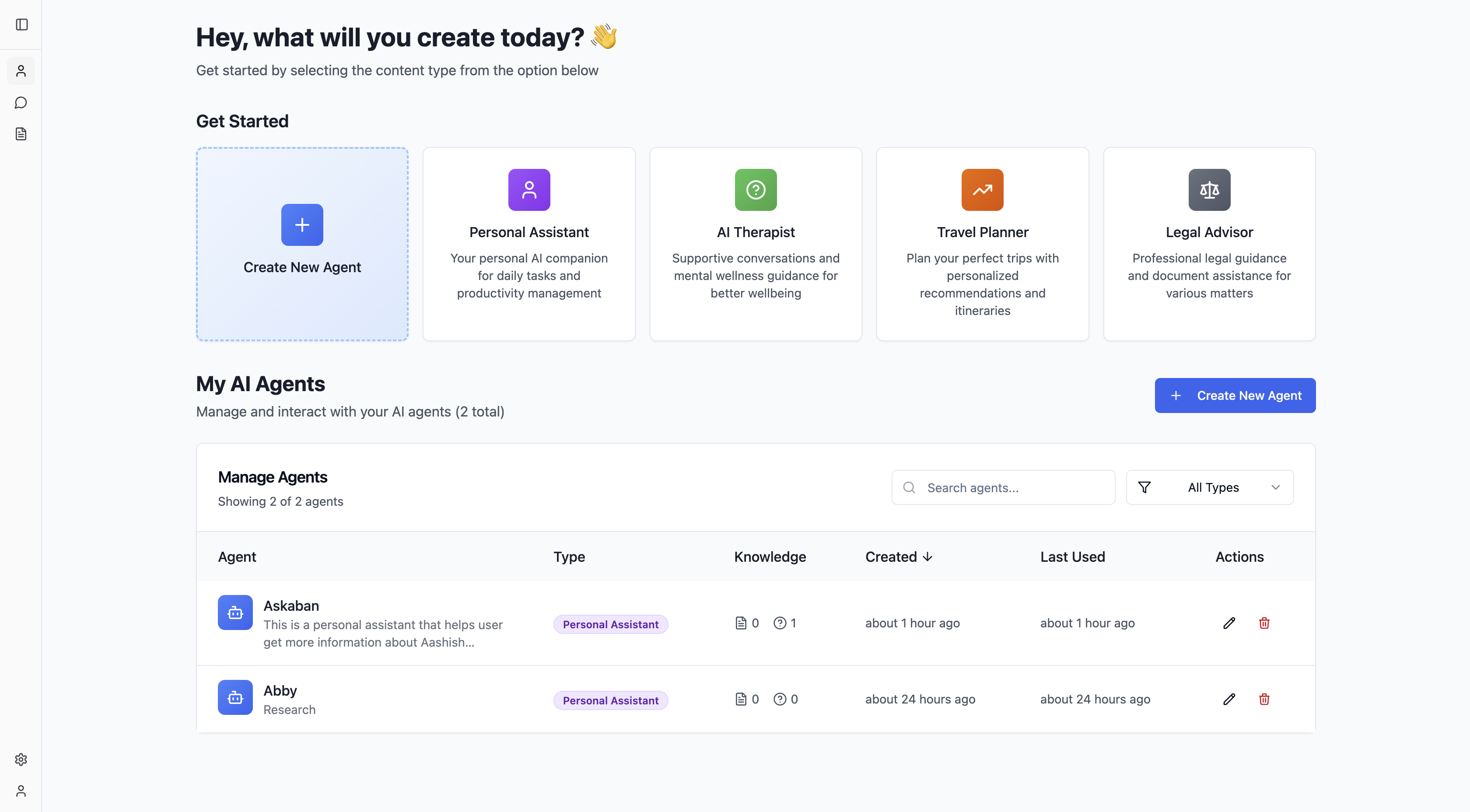Click the purple Personal Assistant icon
Screen dimensions: 1470x812
529,189
